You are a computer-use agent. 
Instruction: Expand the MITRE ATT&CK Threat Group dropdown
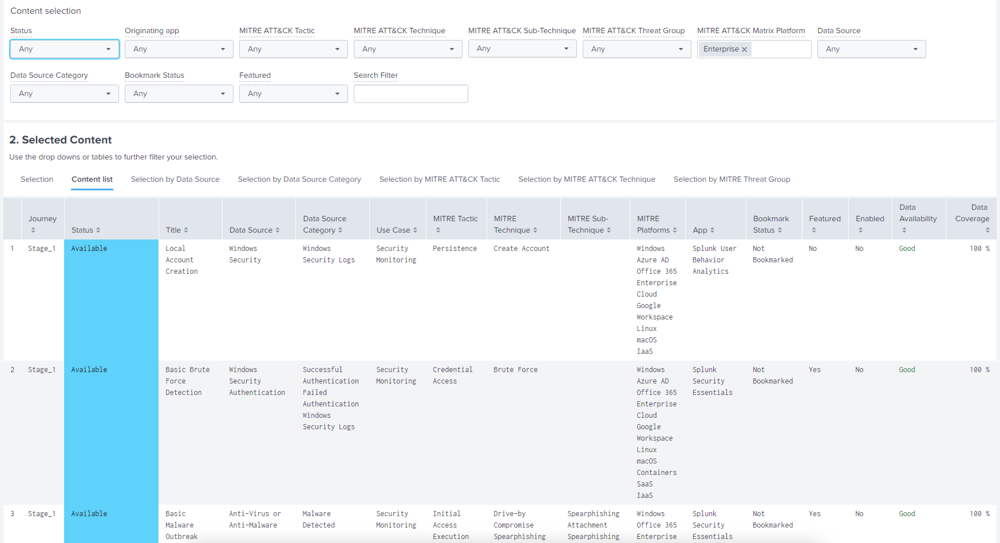tap(636, 49)
